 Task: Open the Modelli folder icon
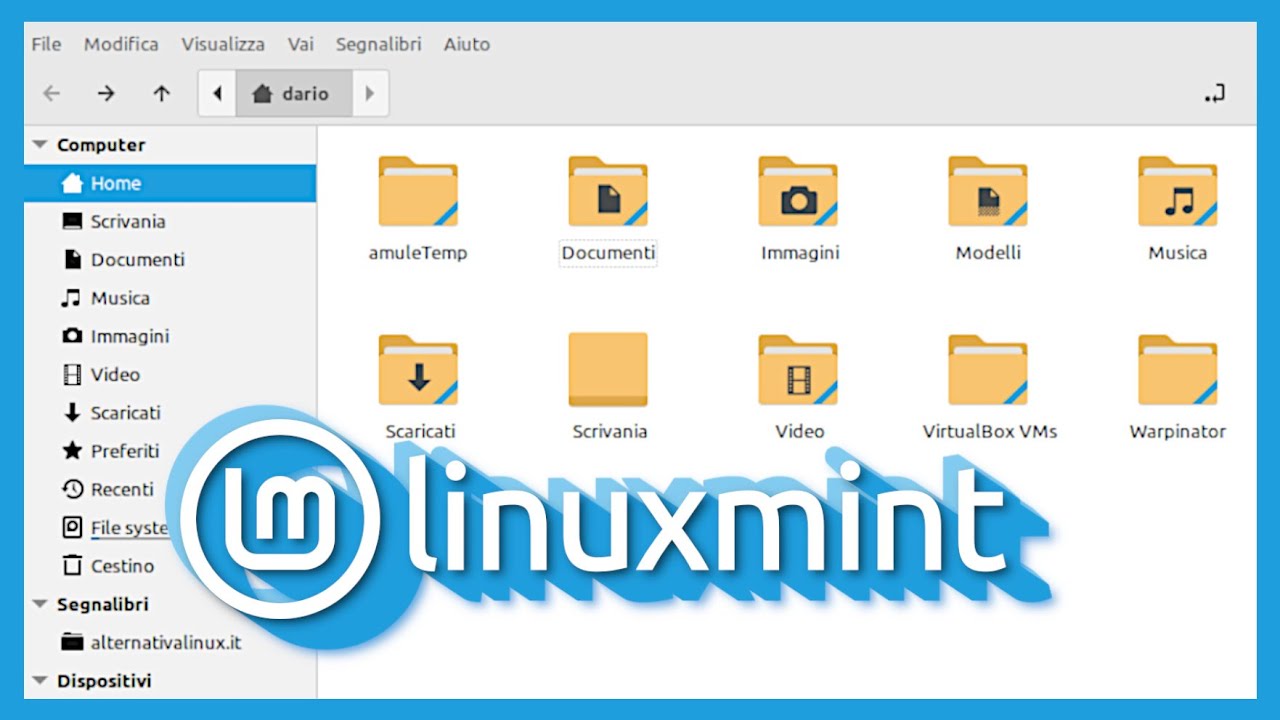pyautogui.click(x=988, y=192)
